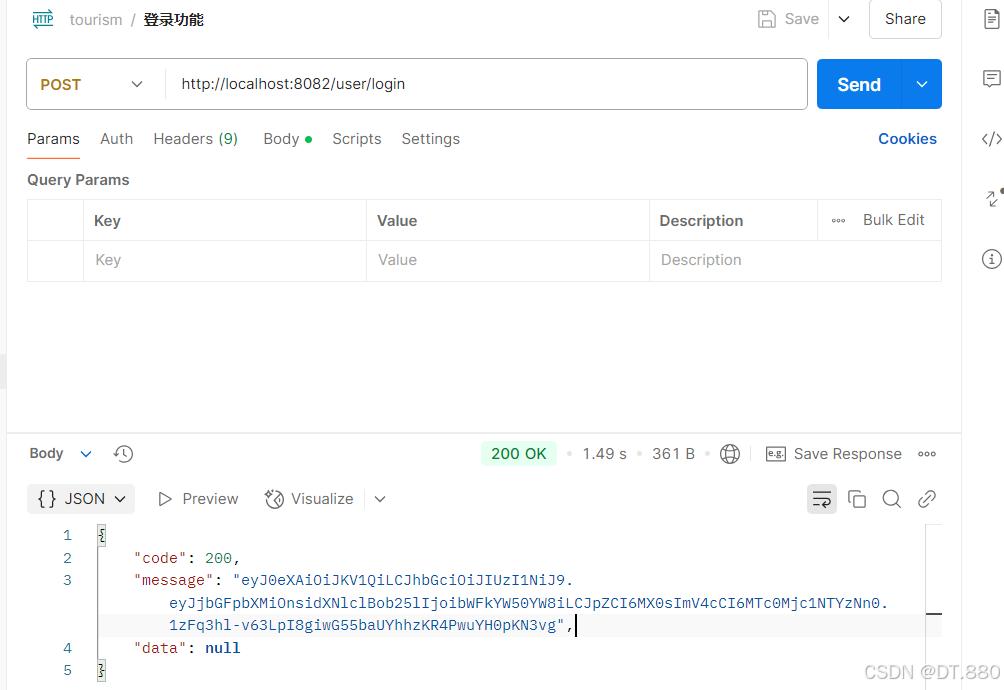Open the Scripts tab
The height and width of the screenshot is (690, 1004).
point(356,139)
